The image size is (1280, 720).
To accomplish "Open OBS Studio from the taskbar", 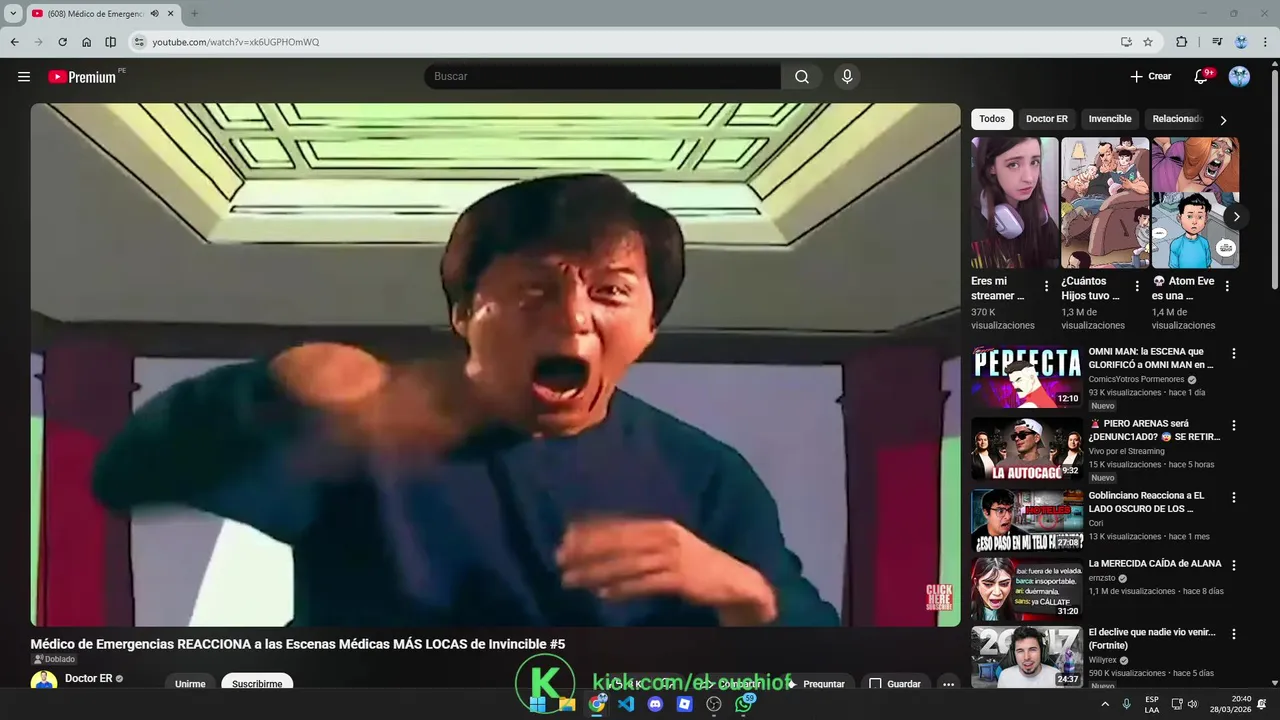I will coord(714,704).
